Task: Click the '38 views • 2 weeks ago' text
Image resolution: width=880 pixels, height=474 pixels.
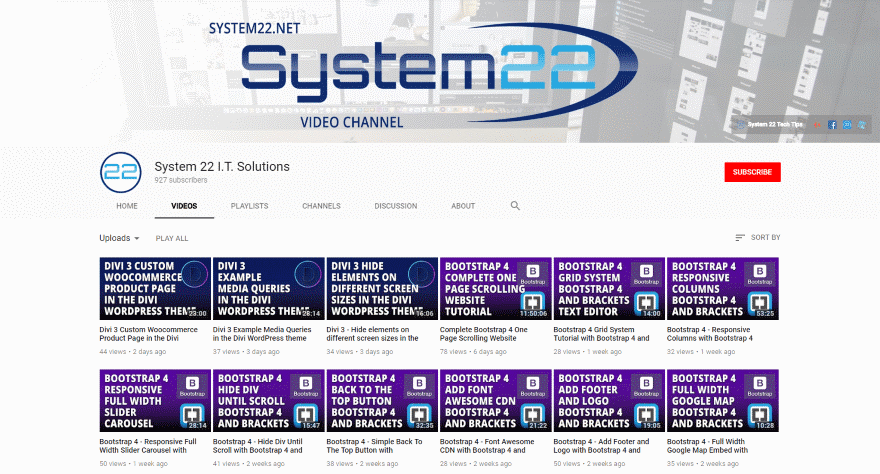Action: tap(363, 463)
